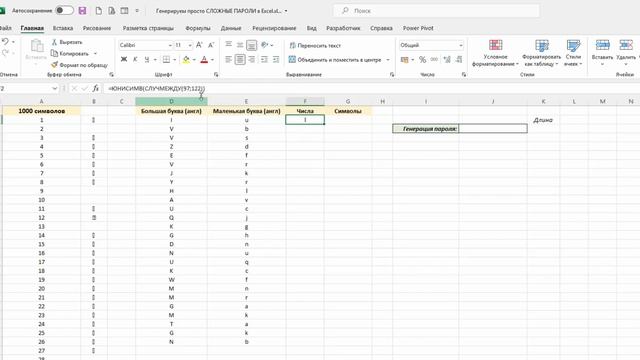Screen dimensions: 640x360
Task: Toggle Align Left
Action: [229, 60]
